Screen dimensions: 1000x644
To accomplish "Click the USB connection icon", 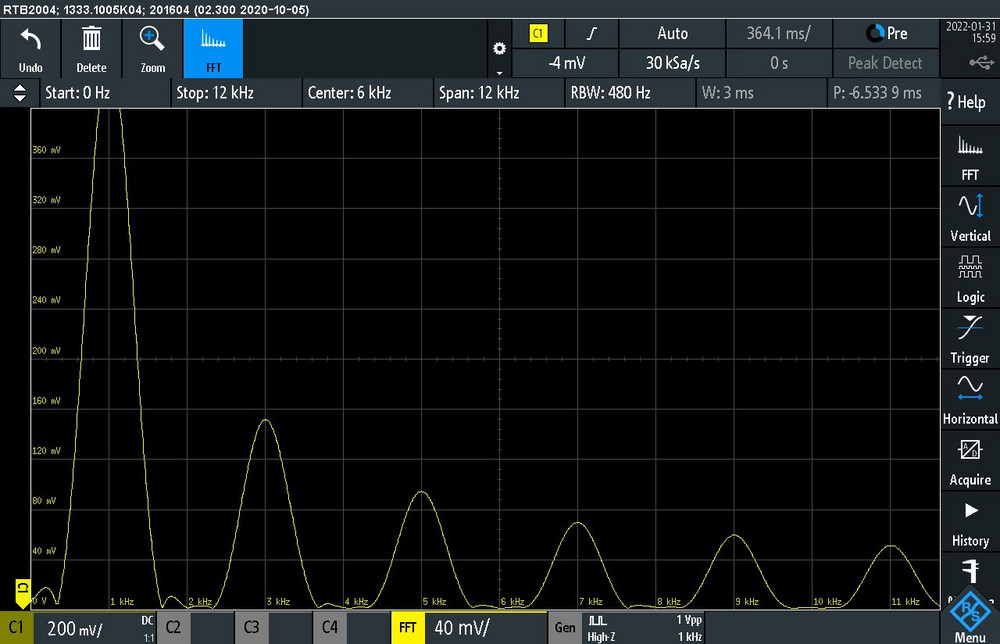I will [981, 62].
